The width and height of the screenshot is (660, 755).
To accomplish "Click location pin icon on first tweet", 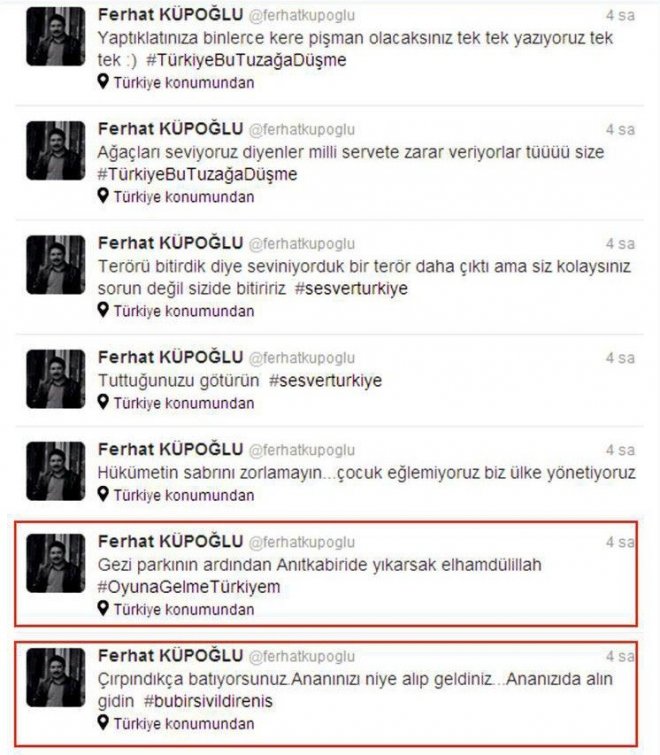I will click(x=103, y=81).
